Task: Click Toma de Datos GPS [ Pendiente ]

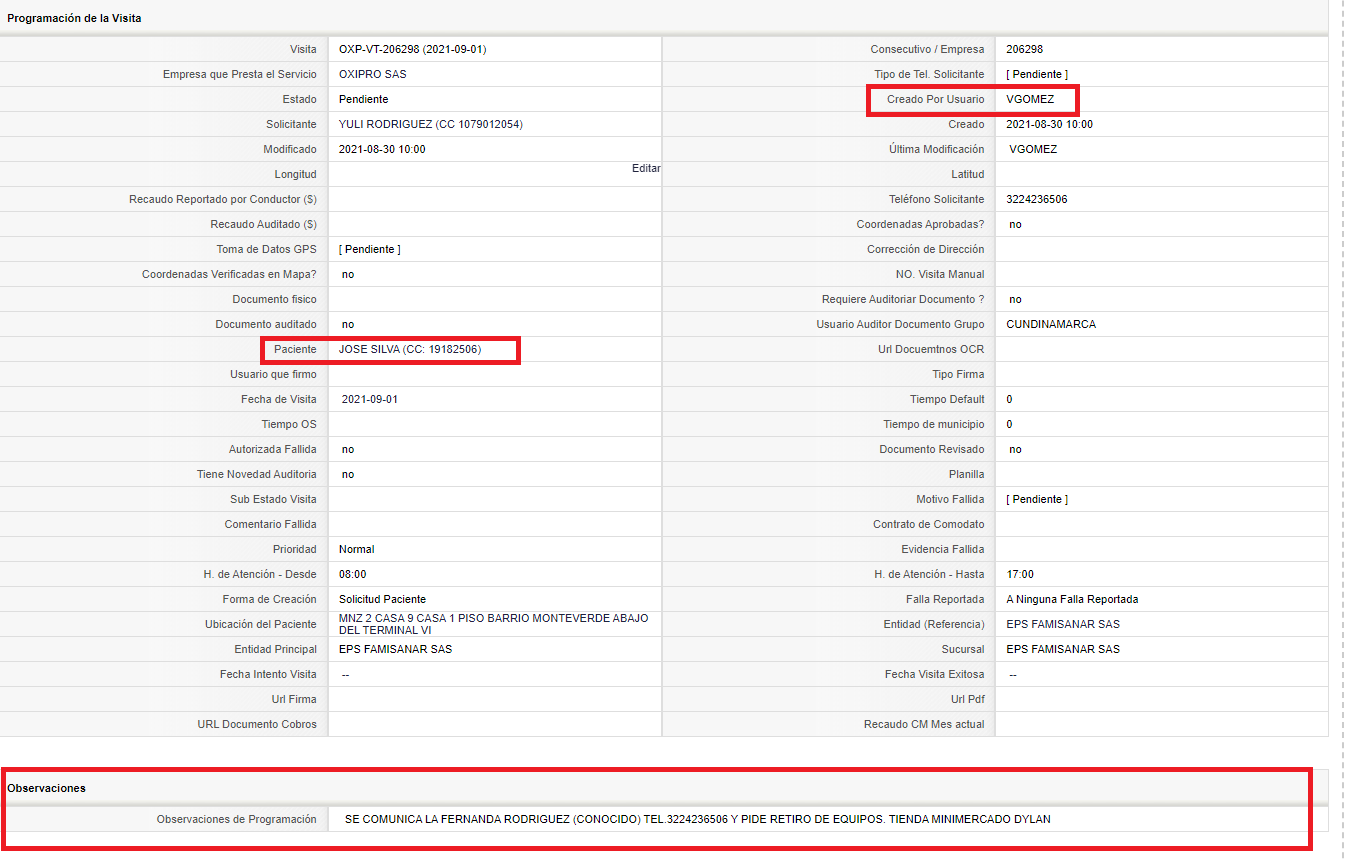Action: [x=370, y=249]
